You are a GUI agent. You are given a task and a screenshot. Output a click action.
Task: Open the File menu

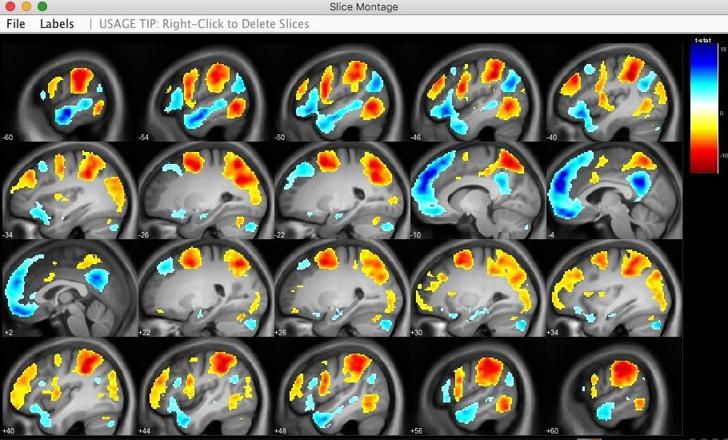pyautogui.click(x=16, y=24)
